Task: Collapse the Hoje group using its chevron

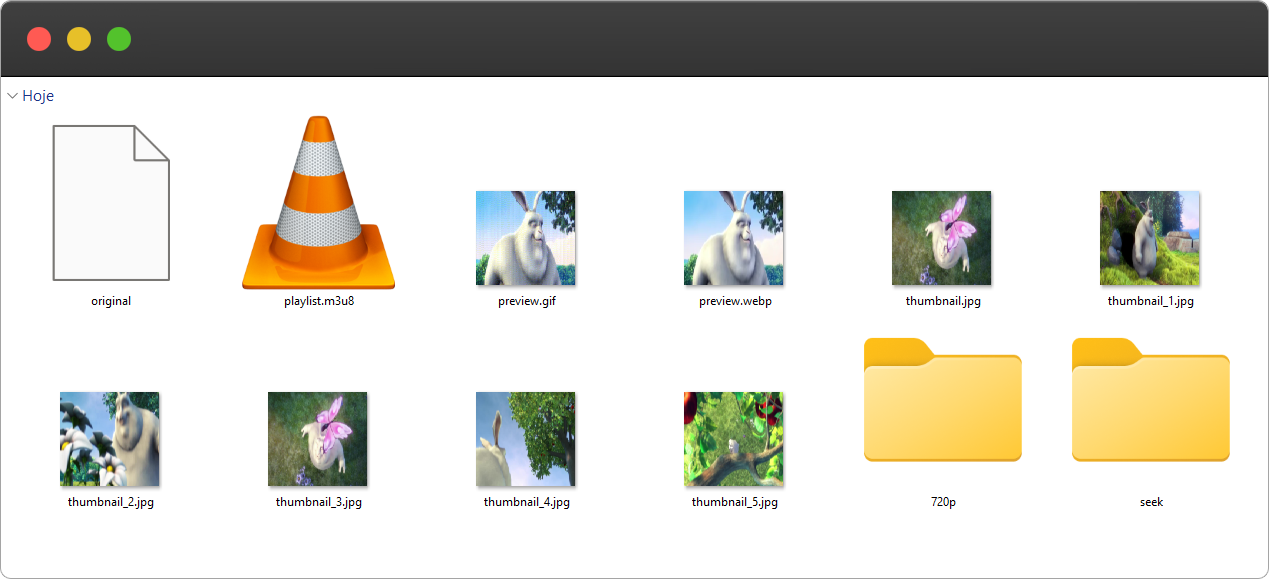Action: [x=12, y=96]
